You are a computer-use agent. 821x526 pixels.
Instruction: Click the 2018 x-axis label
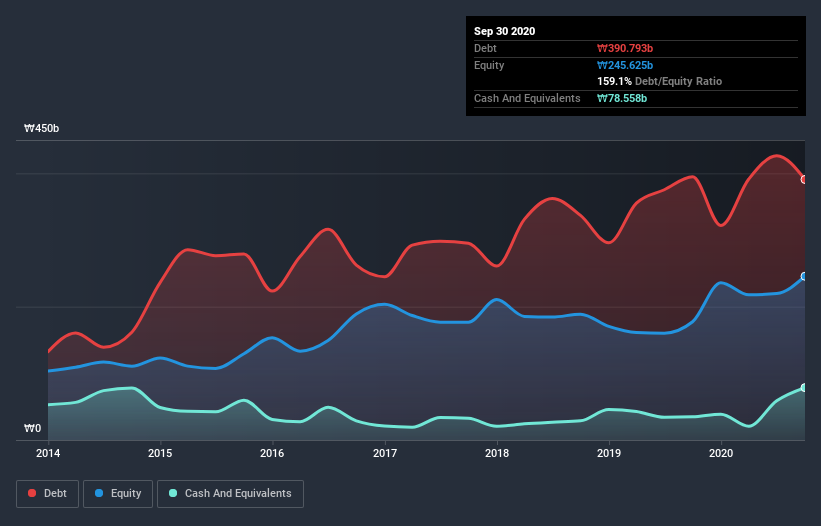[497, 453]
